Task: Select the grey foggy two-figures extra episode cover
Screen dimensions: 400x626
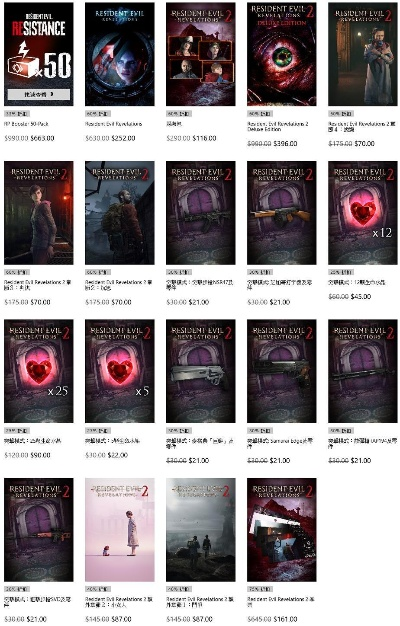Action: tap(201, 529)
